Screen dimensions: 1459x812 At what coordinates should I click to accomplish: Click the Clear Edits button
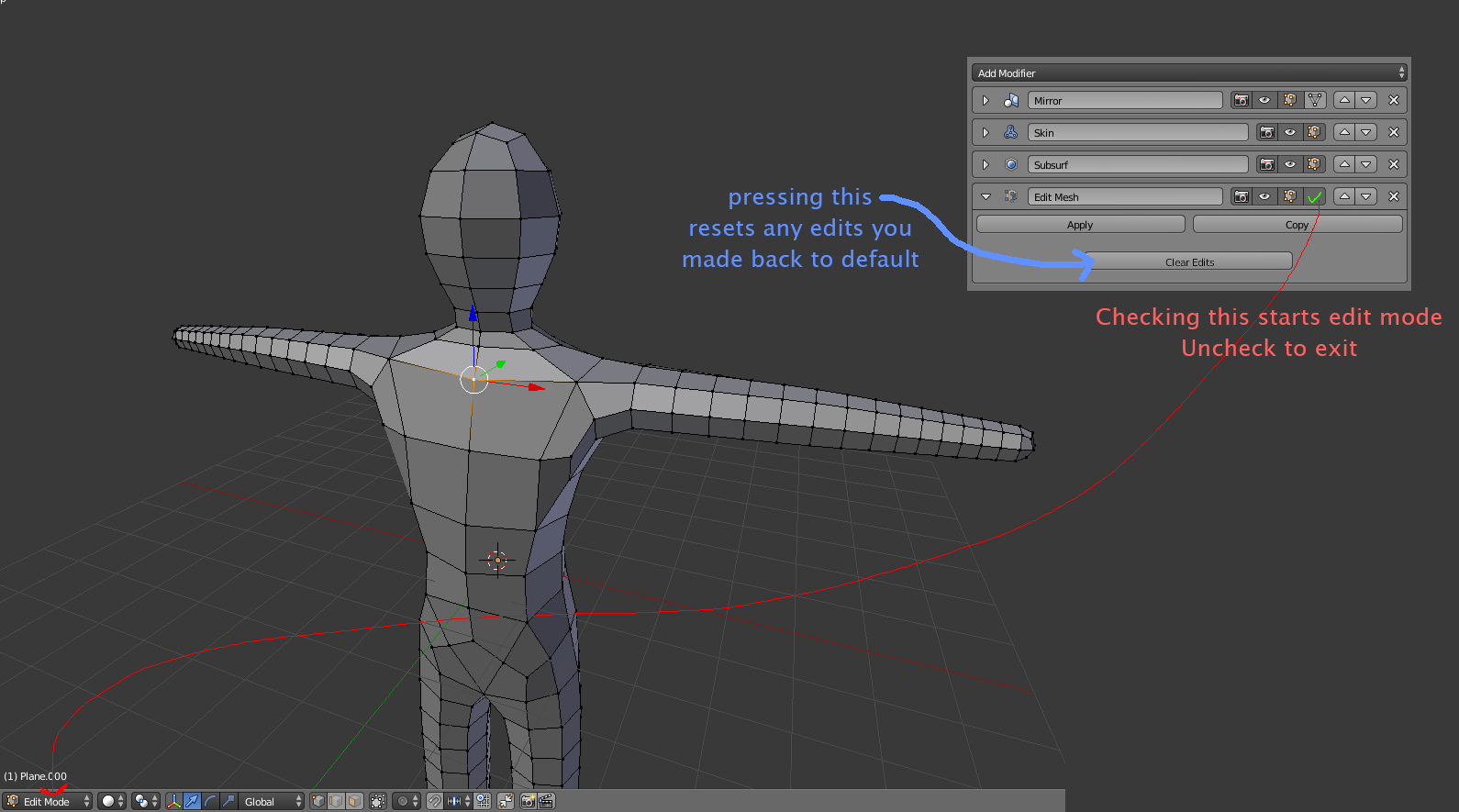1189,261
